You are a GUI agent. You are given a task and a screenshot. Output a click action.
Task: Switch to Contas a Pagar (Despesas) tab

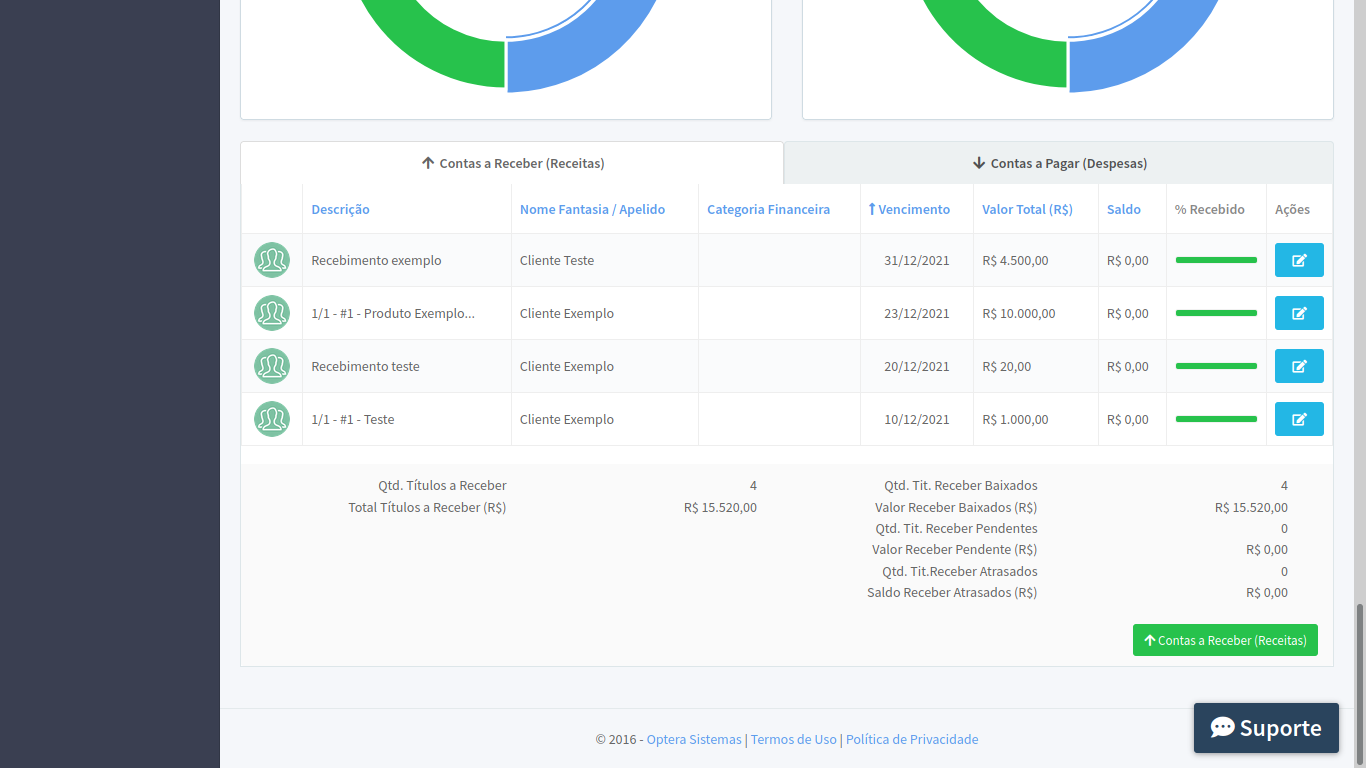[x=1059, y=163]
